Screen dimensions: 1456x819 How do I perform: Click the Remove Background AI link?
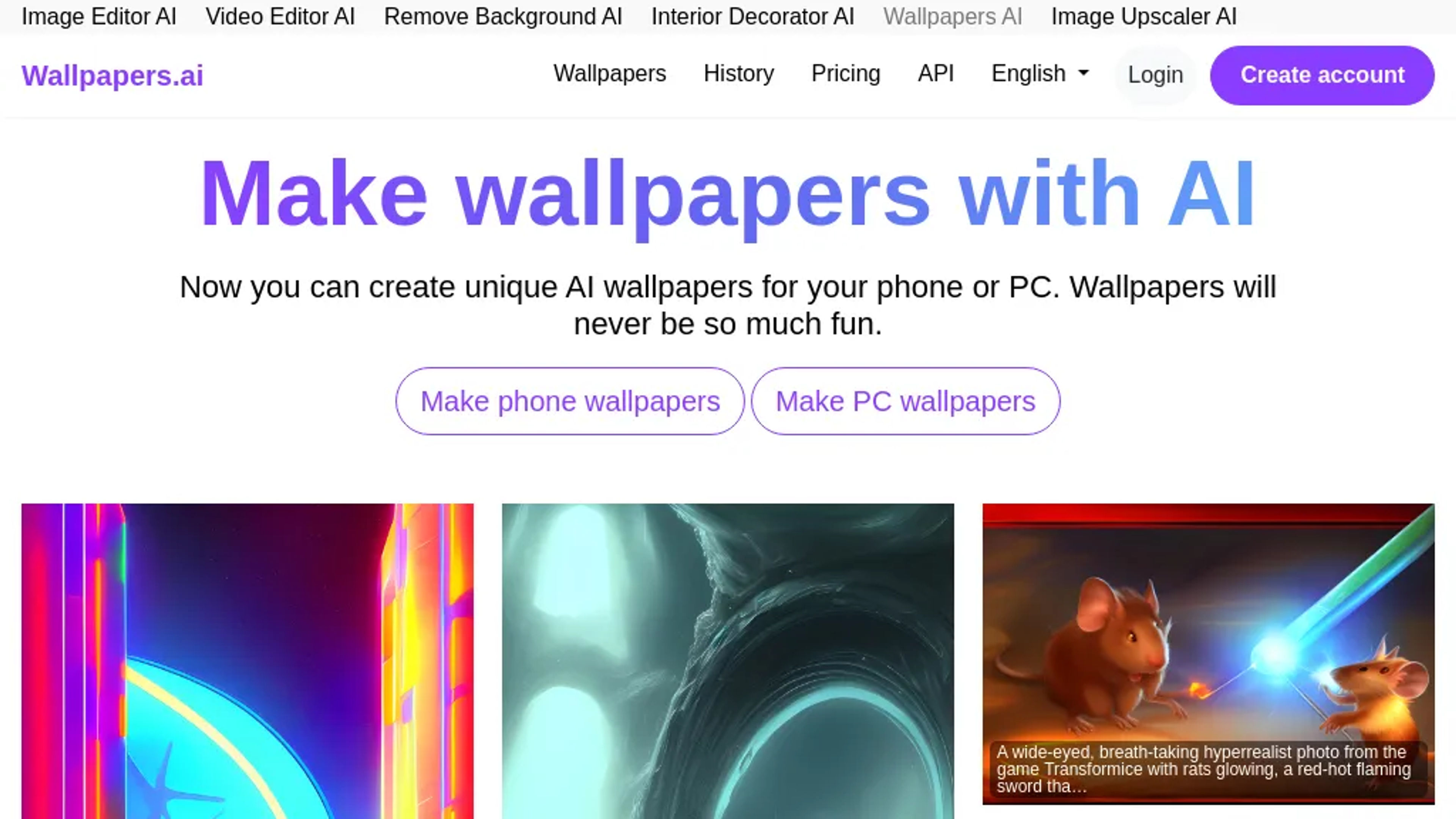click(503, 16)
